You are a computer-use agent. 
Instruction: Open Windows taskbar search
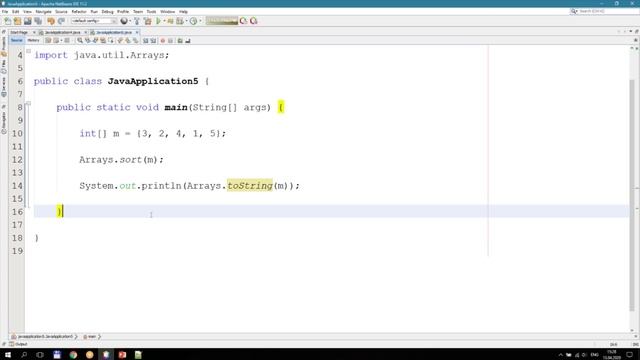tap(24, 355)
